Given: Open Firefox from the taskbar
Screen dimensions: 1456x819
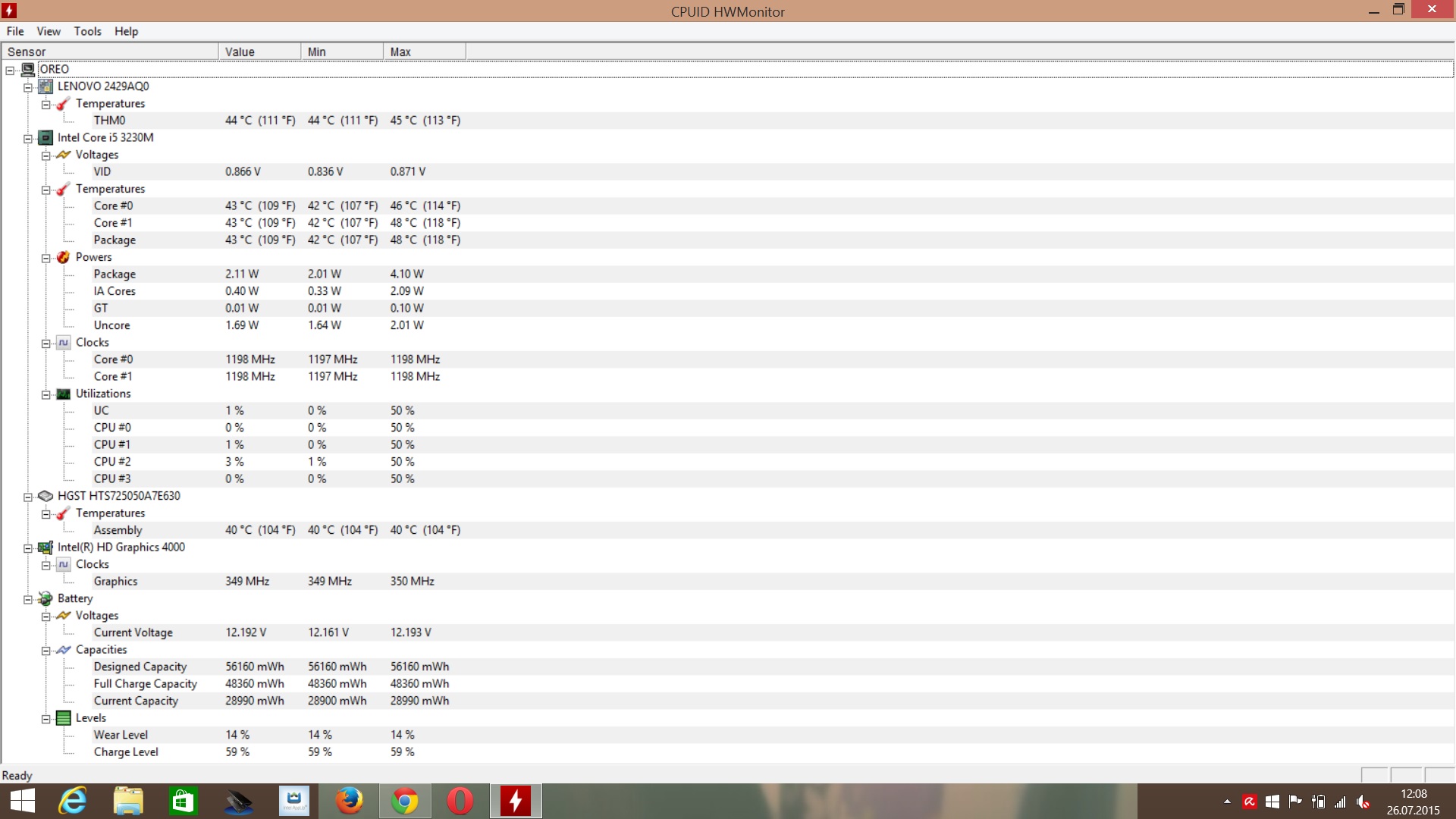Looking at the screenshot, I should coord(350,801).
